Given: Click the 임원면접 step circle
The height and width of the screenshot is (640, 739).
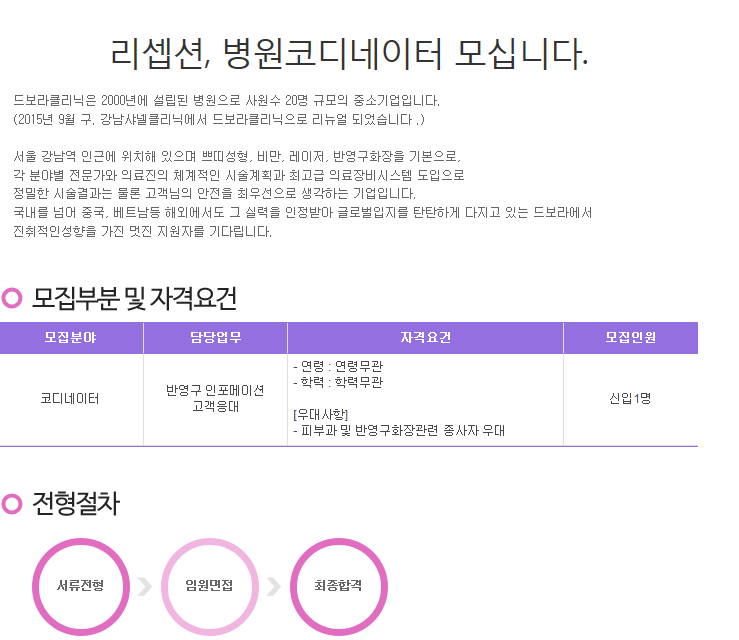Looking at the screenshot, I should click(209, 586).
